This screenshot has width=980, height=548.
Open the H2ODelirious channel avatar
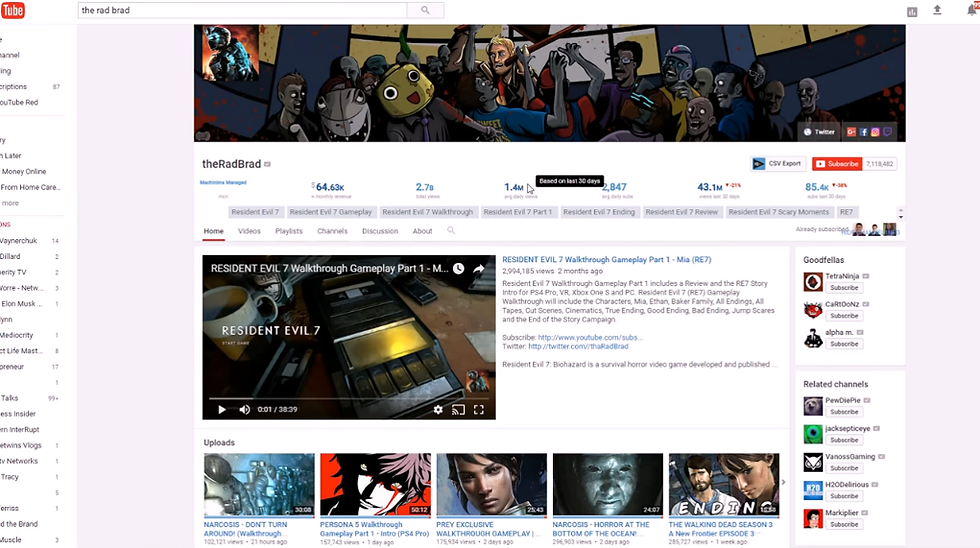click(x=812, y=491)
